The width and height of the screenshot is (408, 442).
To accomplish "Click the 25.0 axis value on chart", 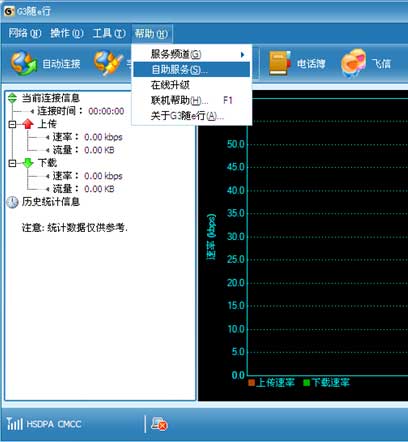I will click(236, 259).
